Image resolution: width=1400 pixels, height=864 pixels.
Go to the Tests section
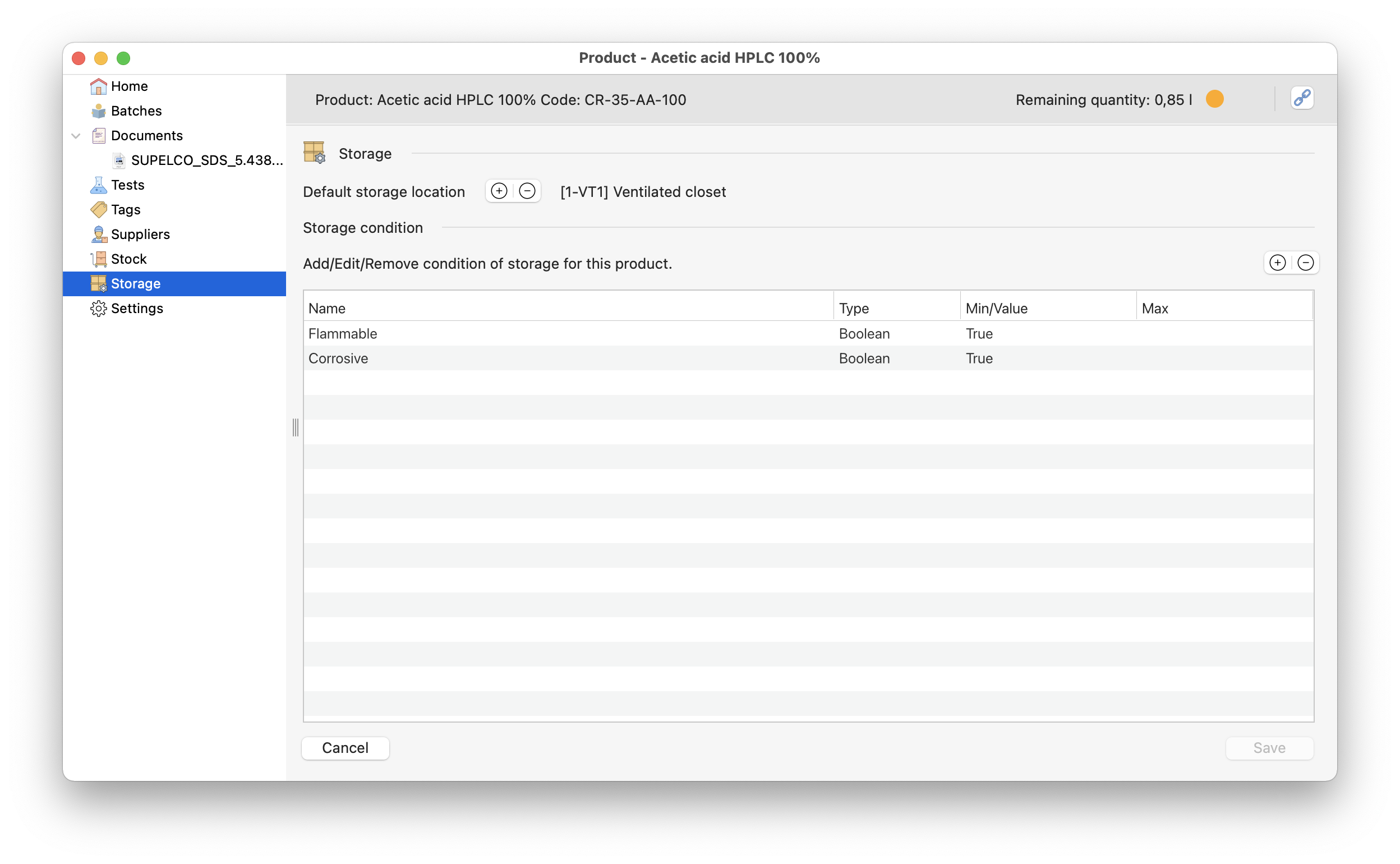[x=127, y=185]
